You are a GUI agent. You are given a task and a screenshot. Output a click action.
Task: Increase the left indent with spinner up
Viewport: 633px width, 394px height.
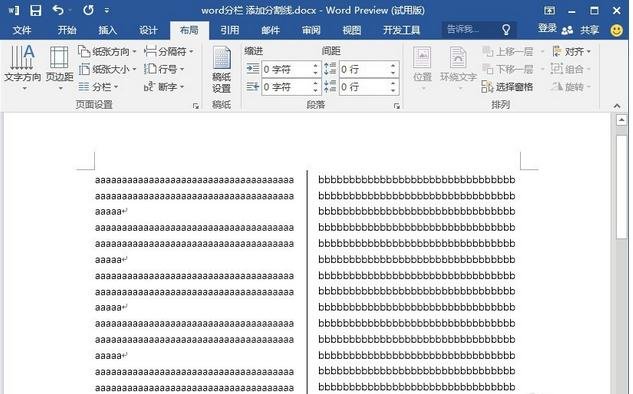click(x=315, y=65)
